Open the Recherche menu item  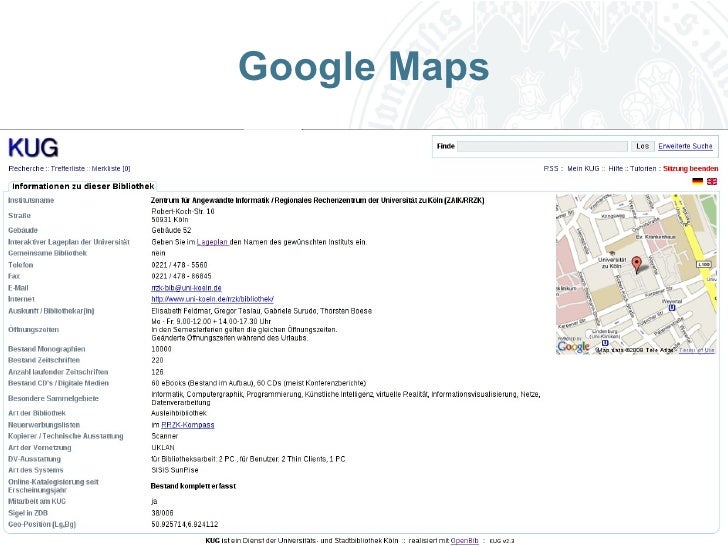tap(26, 169)
